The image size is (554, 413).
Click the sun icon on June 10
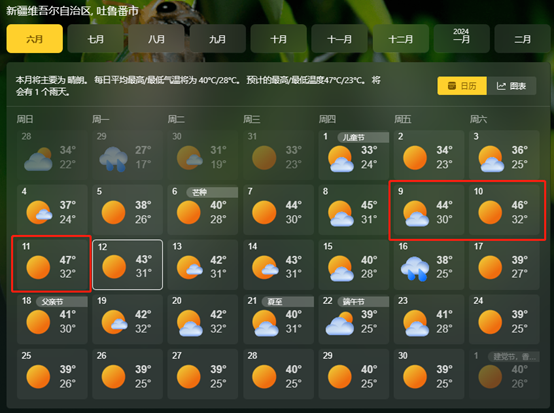tap(490, 212)
